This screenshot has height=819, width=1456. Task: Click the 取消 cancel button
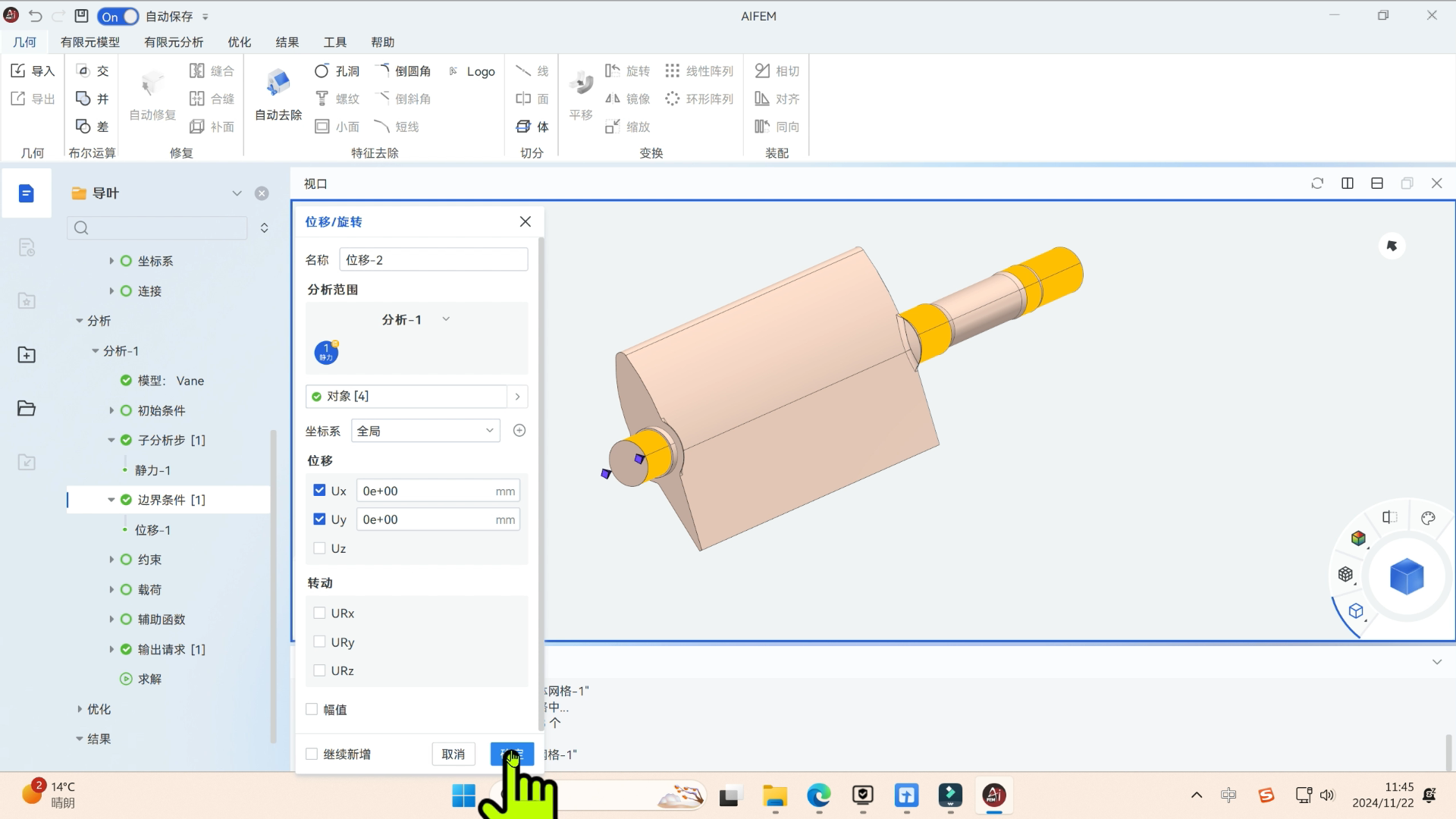coord(453,754)
